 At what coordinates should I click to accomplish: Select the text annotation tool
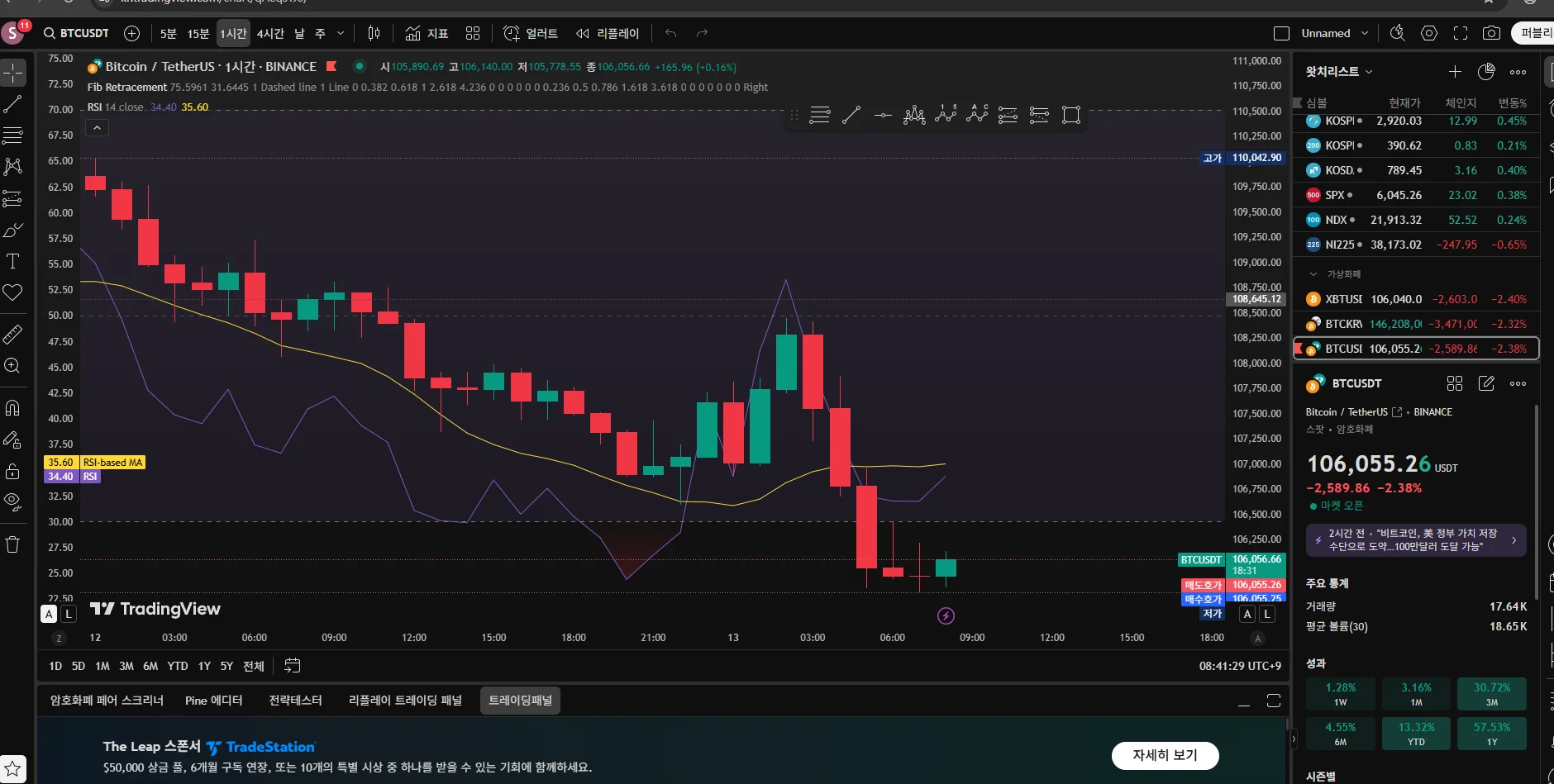point(13,261)
